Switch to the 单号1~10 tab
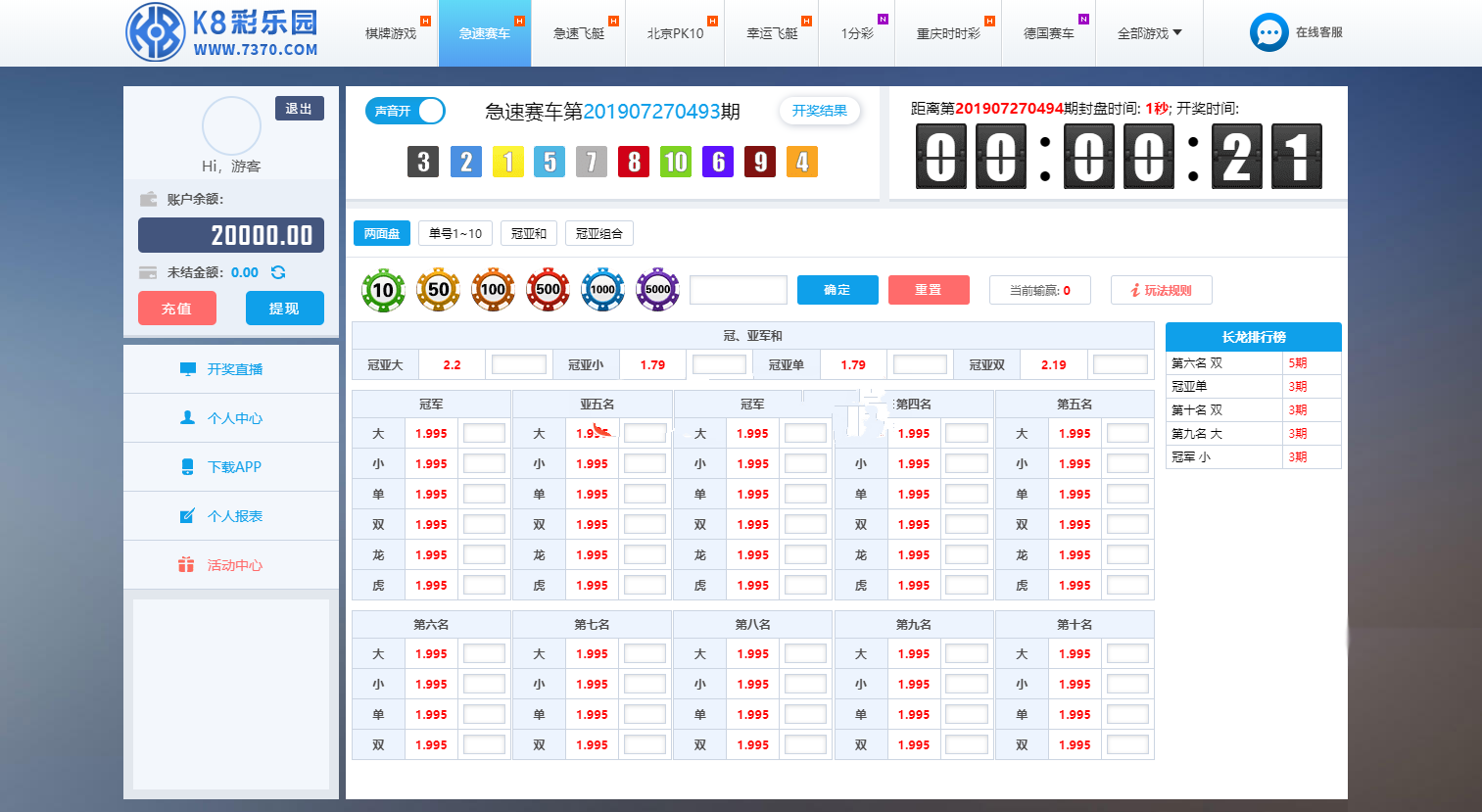Screen dimensions: 1482x812 point(455,233)
